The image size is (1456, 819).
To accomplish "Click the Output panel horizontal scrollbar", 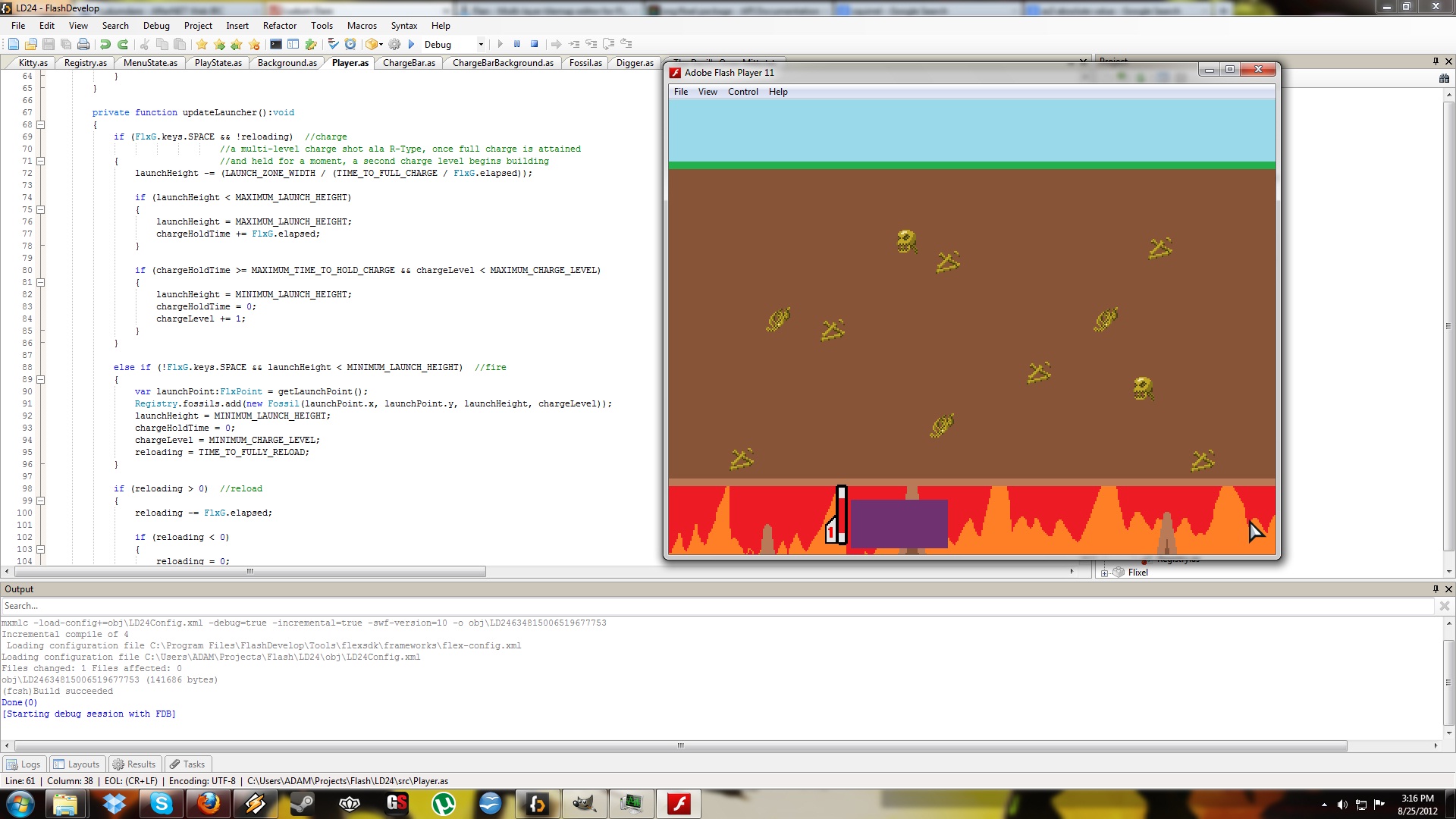I will click(x=680, y=746).
